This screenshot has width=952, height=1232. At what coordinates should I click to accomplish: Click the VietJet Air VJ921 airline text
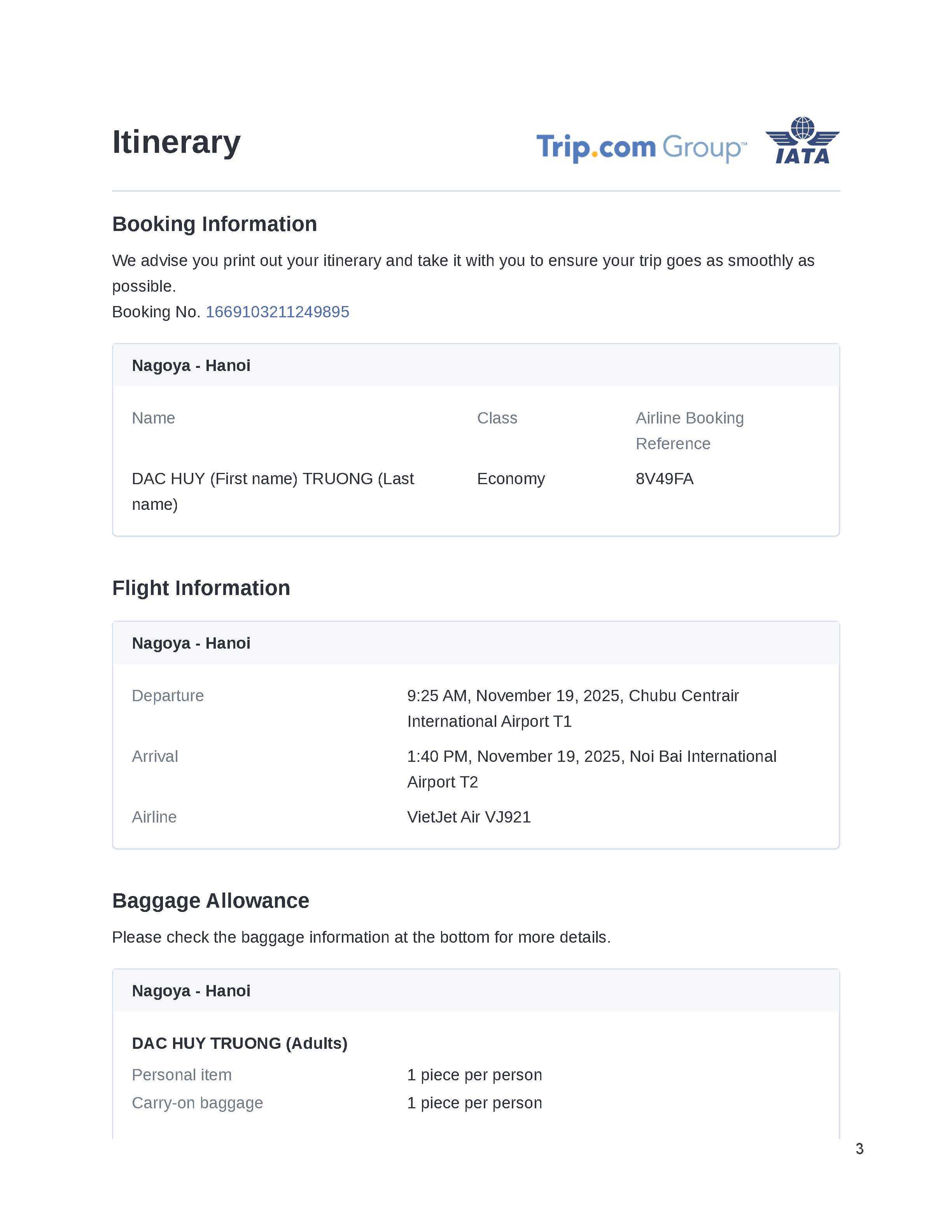[469, 817]
